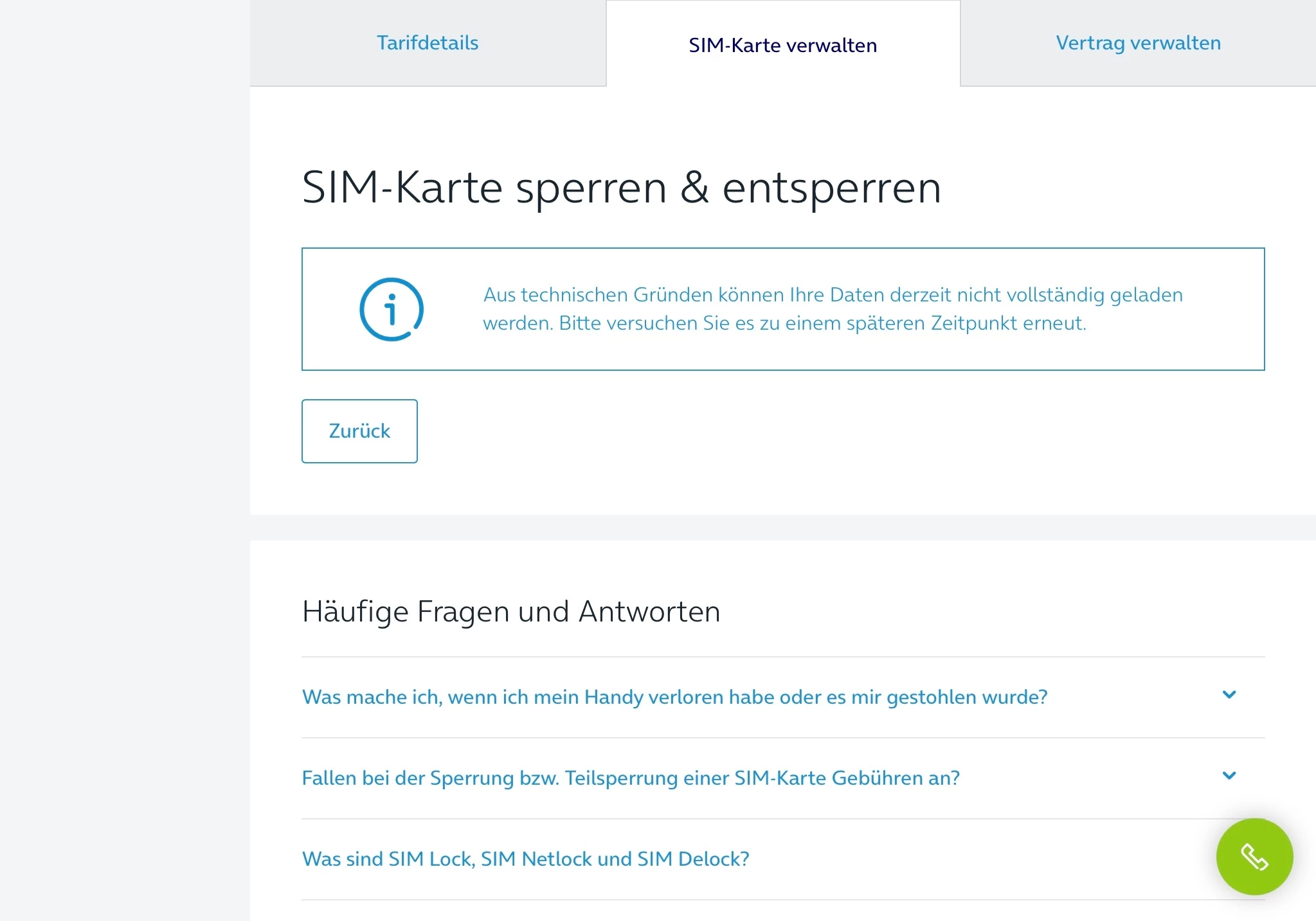Click the gray band between the two sections
The height and width of the screenshot is (921, 1316).
pyautogui.click(x=771, y=528)
